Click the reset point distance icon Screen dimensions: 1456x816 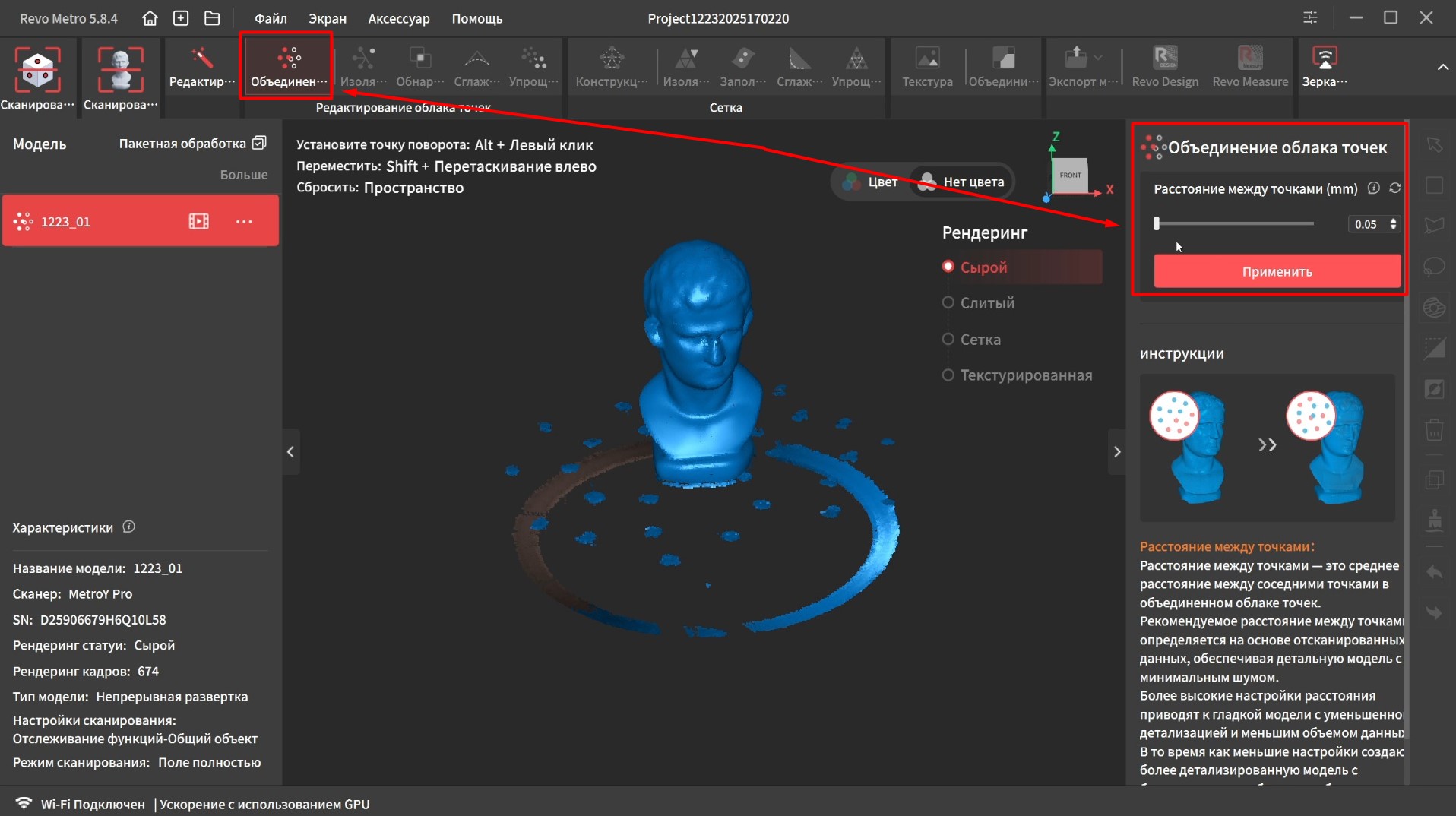pyautogui.click(x=1395, y=188)
